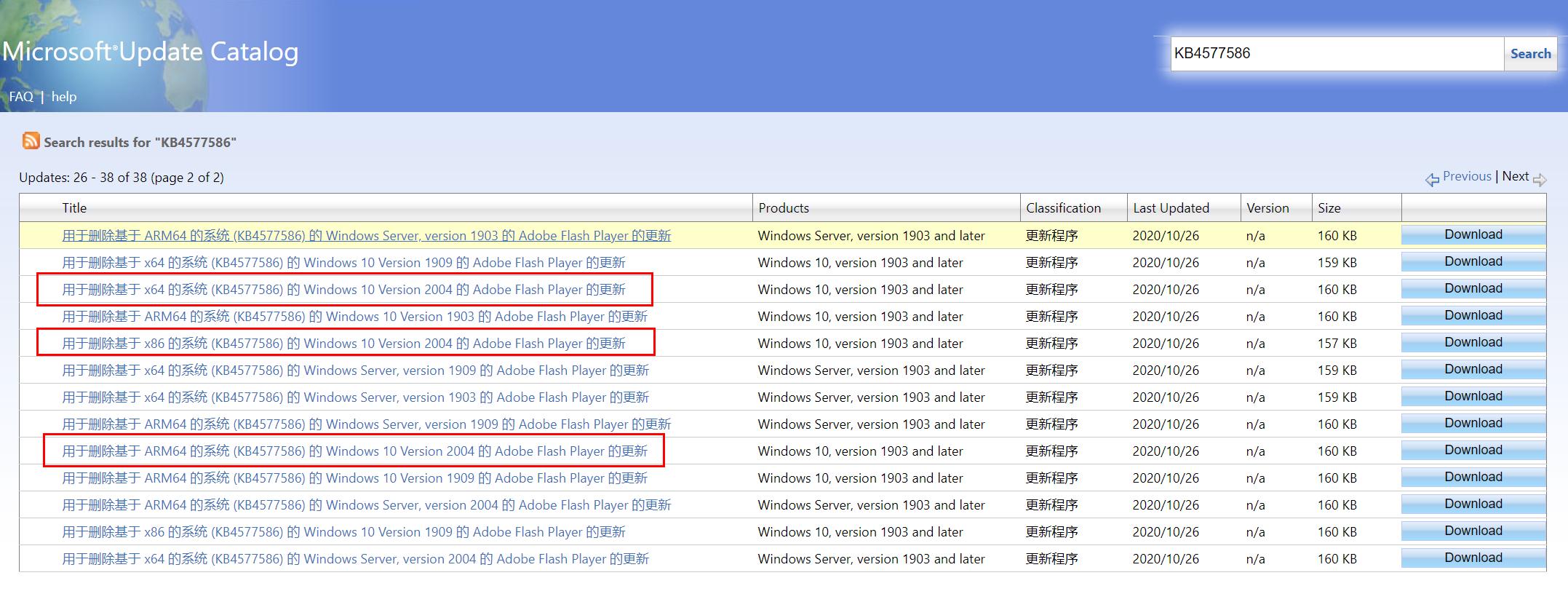This screenshot has height=594, width=1568.
Task: Sort by Classification column header
Action: pos(1063,208)
